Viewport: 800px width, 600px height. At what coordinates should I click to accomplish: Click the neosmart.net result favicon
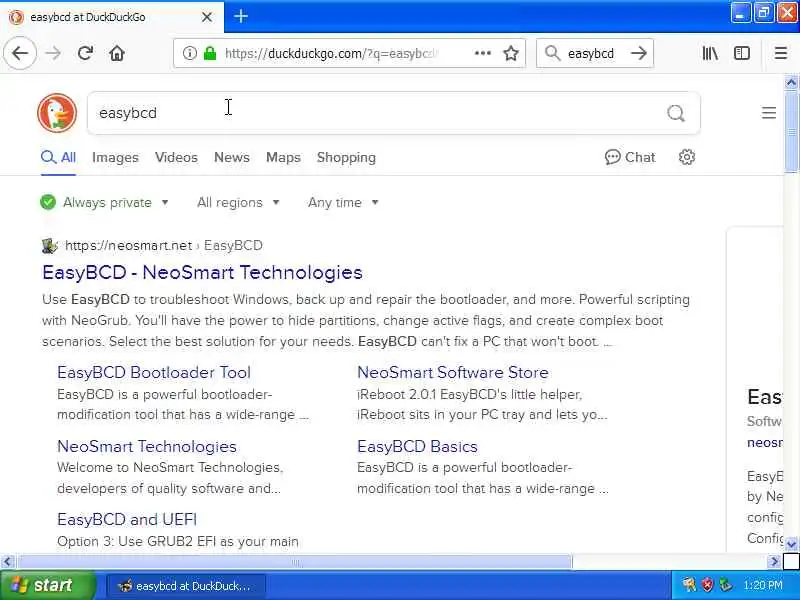(x=49, y=245)
